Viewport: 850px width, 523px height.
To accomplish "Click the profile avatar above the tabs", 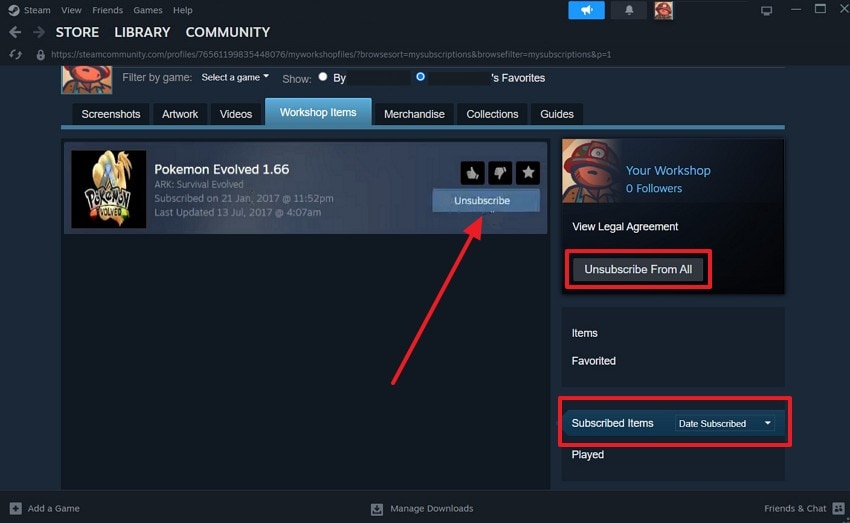I will coord(87,80).
